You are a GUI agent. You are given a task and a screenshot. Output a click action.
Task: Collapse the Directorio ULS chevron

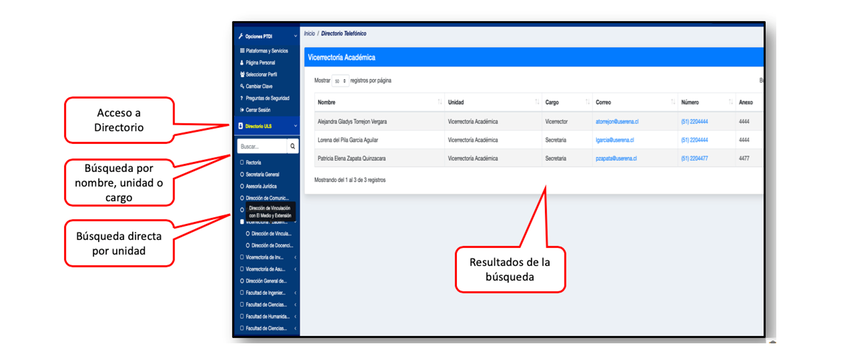click(295, 126)
